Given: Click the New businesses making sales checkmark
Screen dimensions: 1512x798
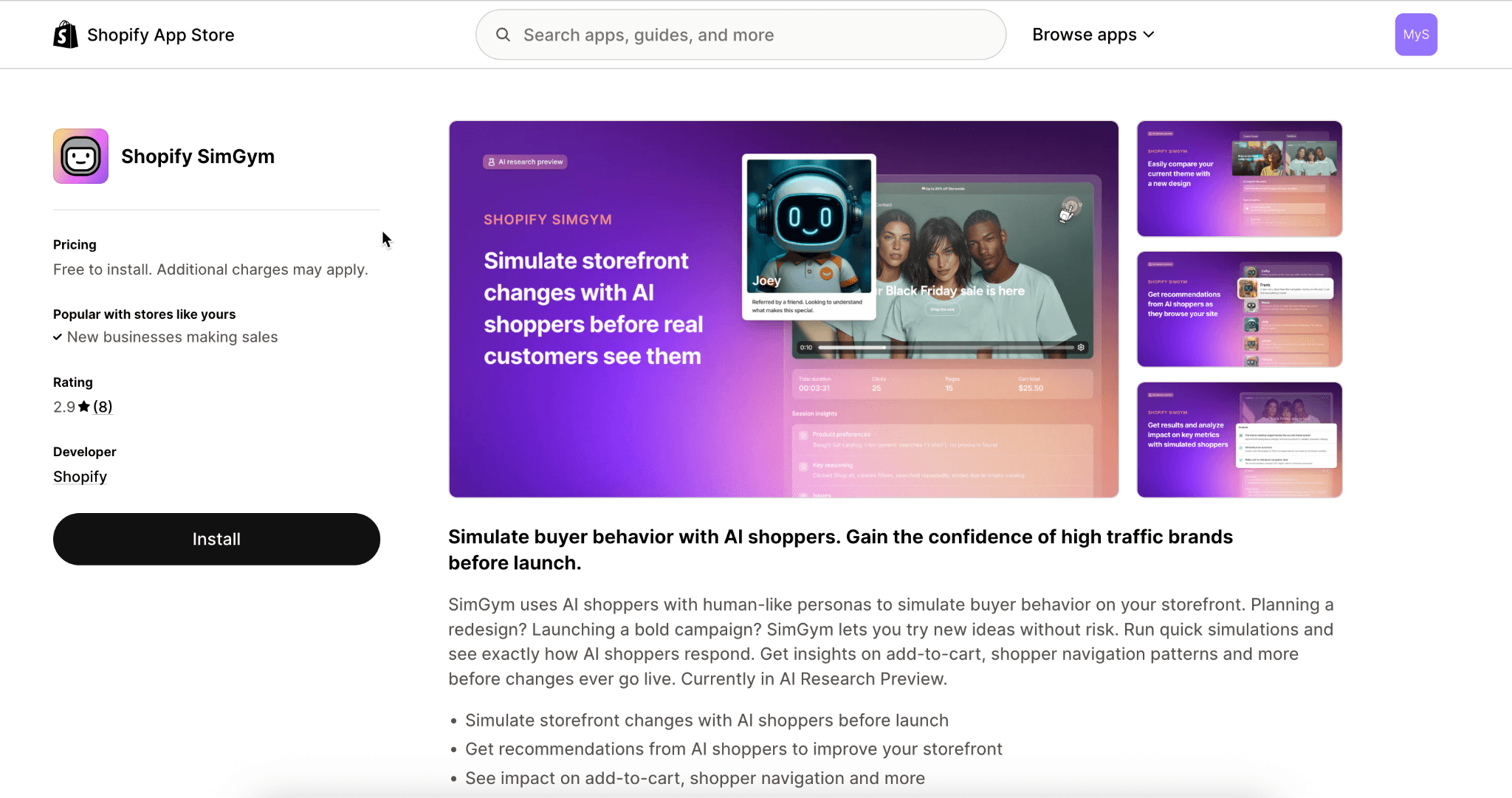Looking at the screenshot, I should [x=58, y=337].
